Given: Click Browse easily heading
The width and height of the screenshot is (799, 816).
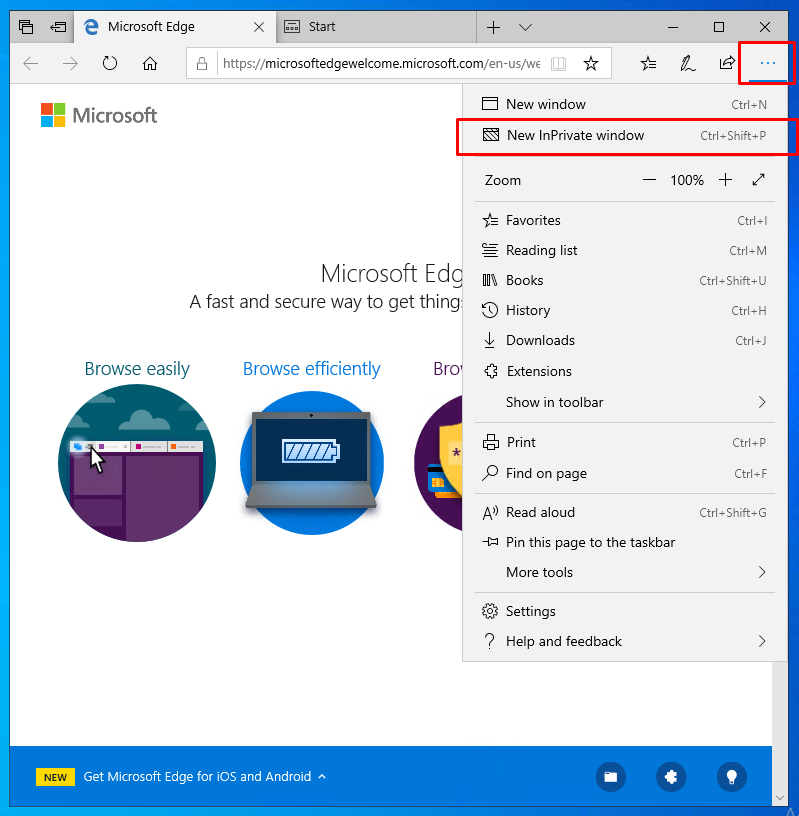Looking at the screenshot, I should tap(137, 368).
